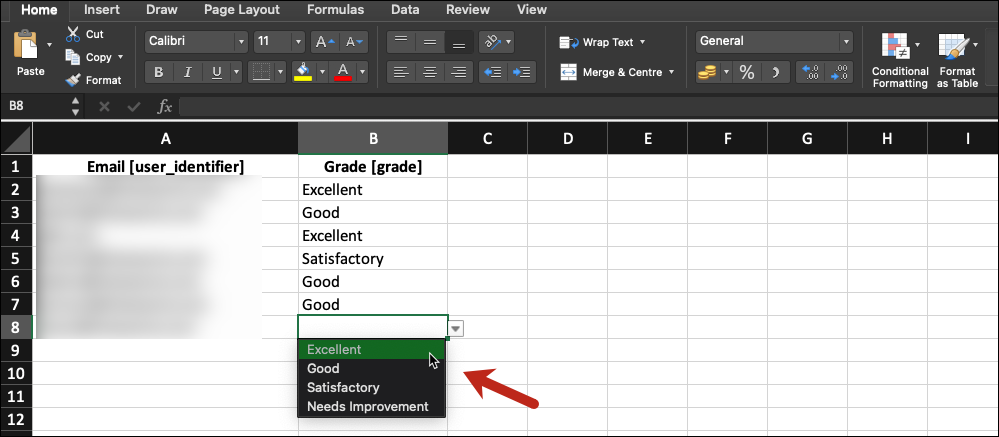The height and width of the screenshot is (437, 999).
Task: Click the Wrap Text button
Action: coord(602,42)
